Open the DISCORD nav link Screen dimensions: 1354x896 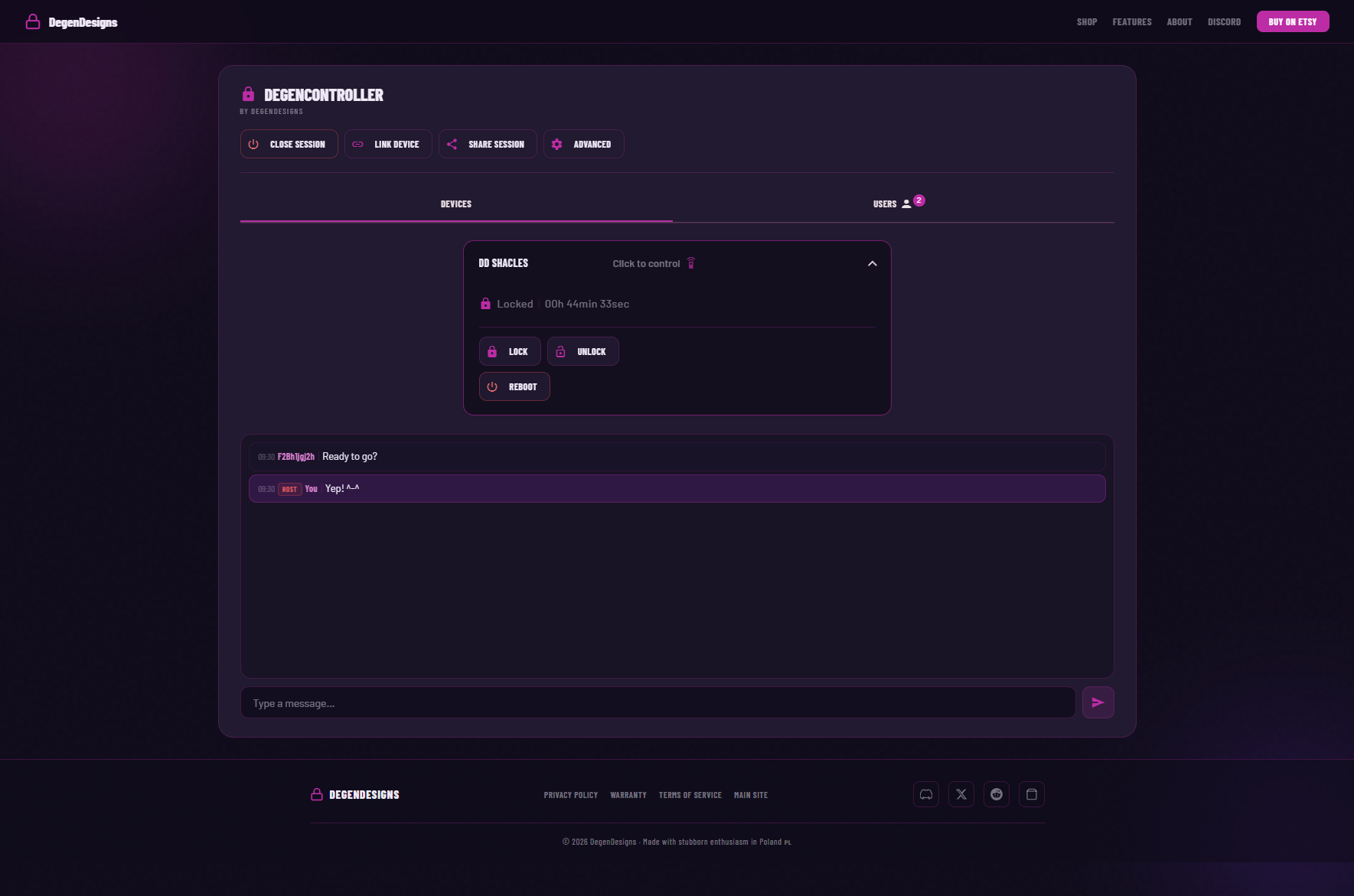1224,22
